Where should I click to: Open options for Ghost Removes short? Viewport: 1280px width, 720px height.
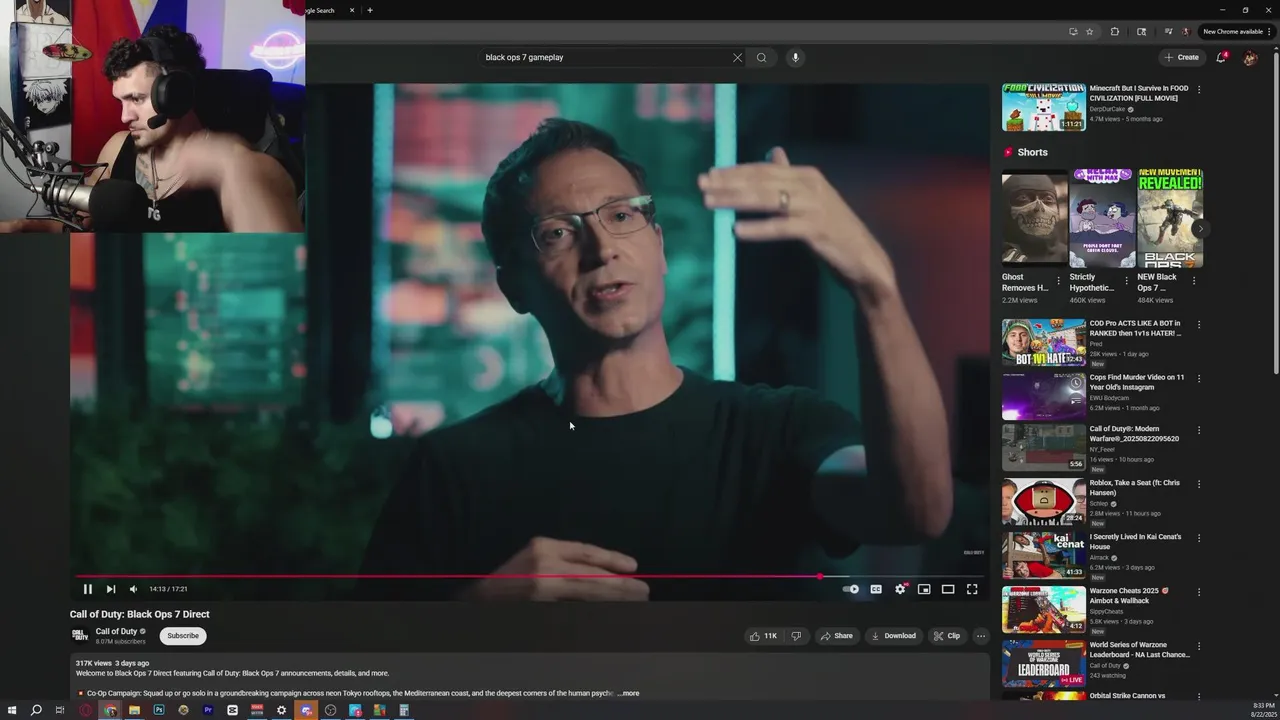point(1058,281)
